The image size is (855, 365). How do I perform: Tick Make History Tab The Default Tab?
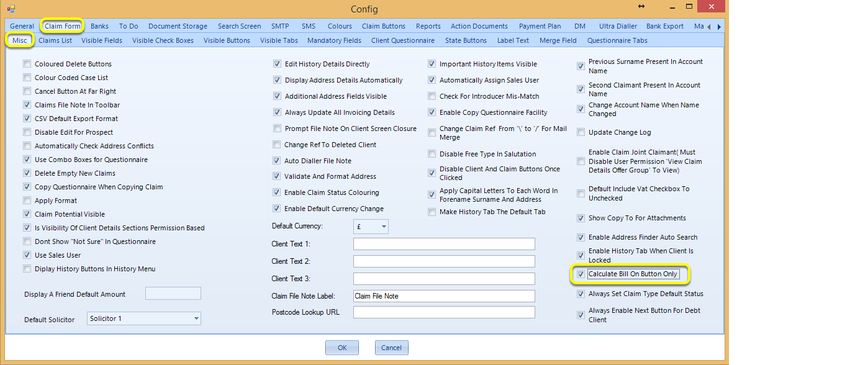tap(432, 212)
